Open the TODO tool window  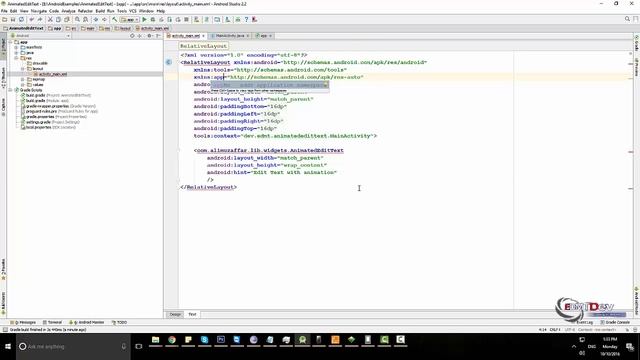[x=120, y=322]
